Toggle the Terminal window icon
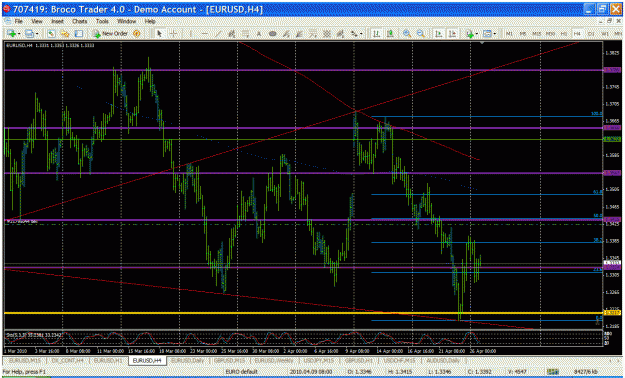The height and width of the screenshot is (378, 625). point(79,34)
